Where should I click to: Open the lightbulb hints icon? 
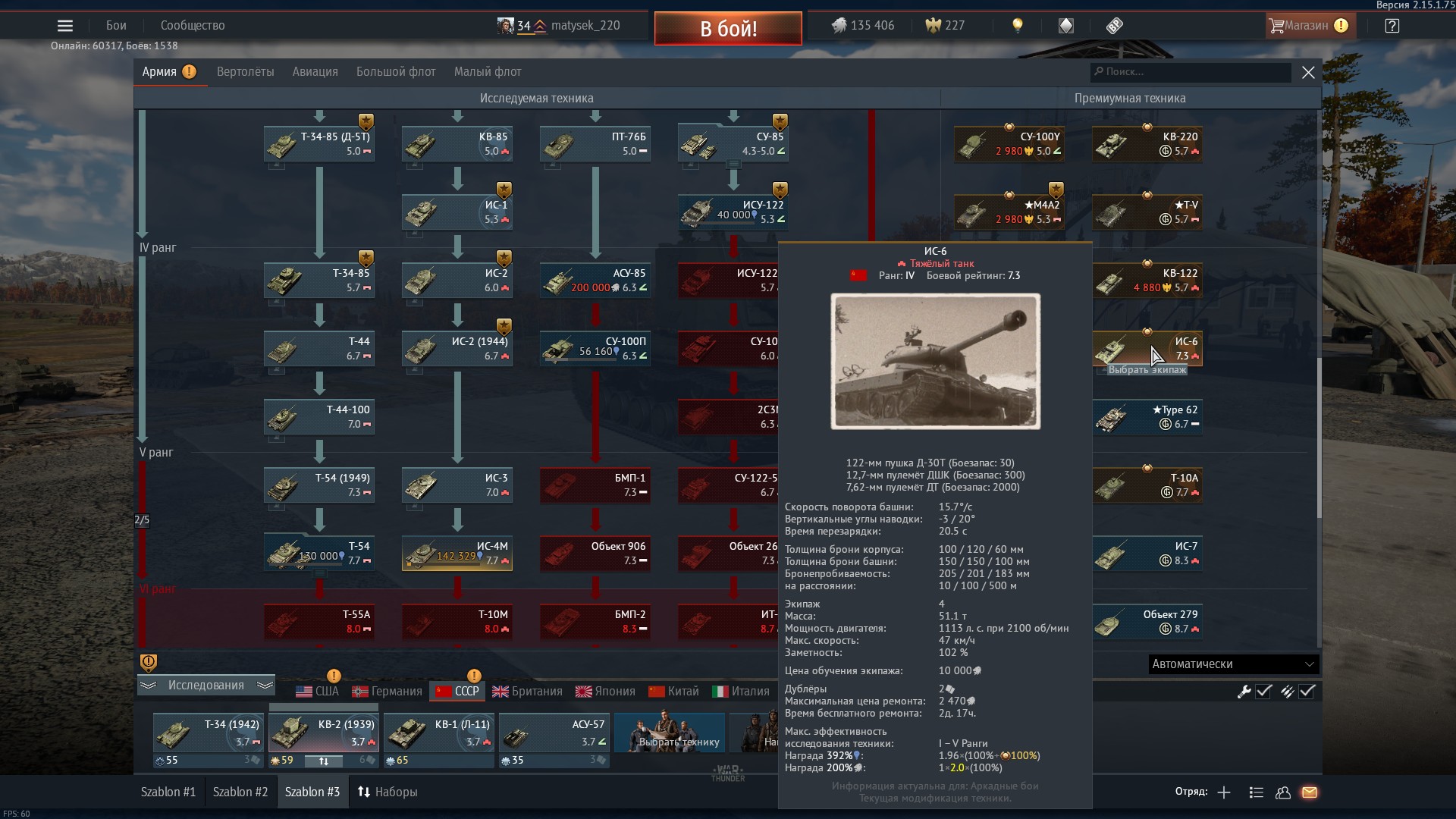(1018, 26)
